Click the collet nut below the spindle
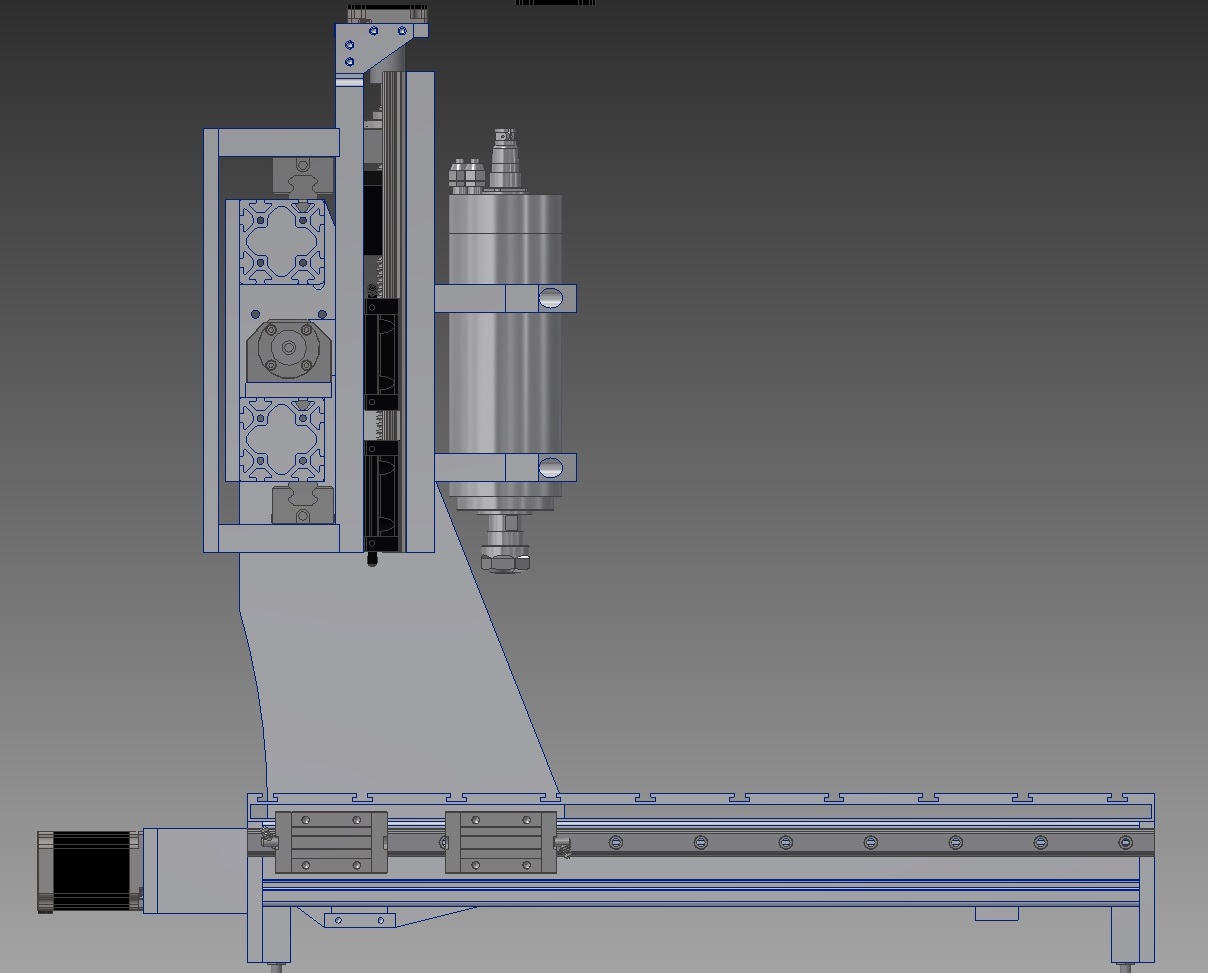The width and height of the screenshot is (1208, 973). point(506,561)
